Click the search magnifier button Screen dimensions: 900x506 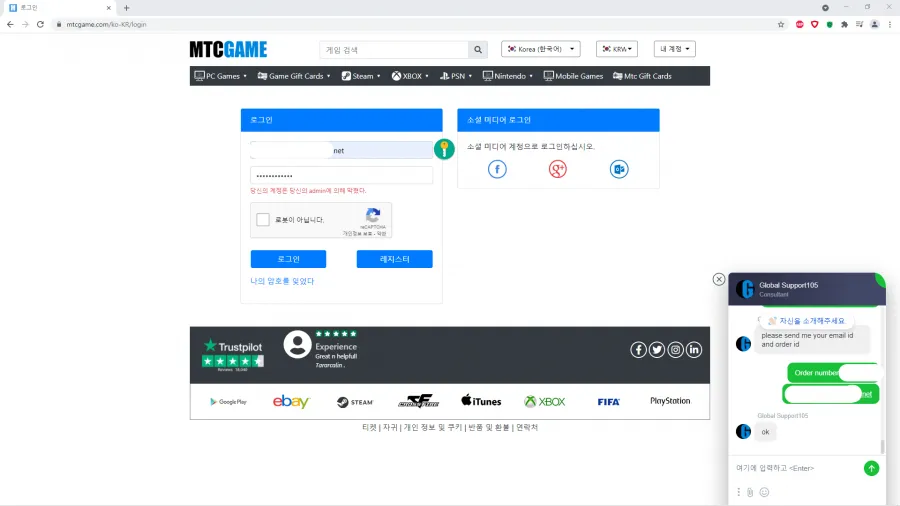pyautogui.click(x=478, y=50)
